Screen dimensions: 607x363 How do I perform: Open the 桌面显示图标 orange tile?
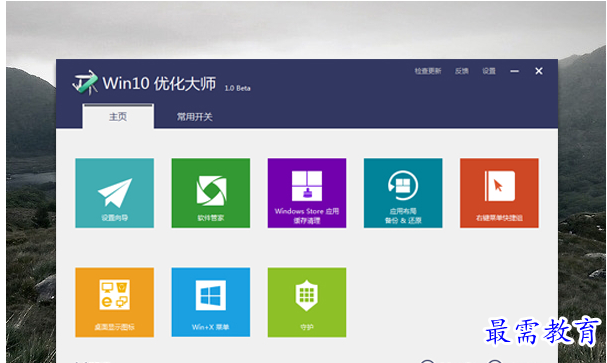115,302
